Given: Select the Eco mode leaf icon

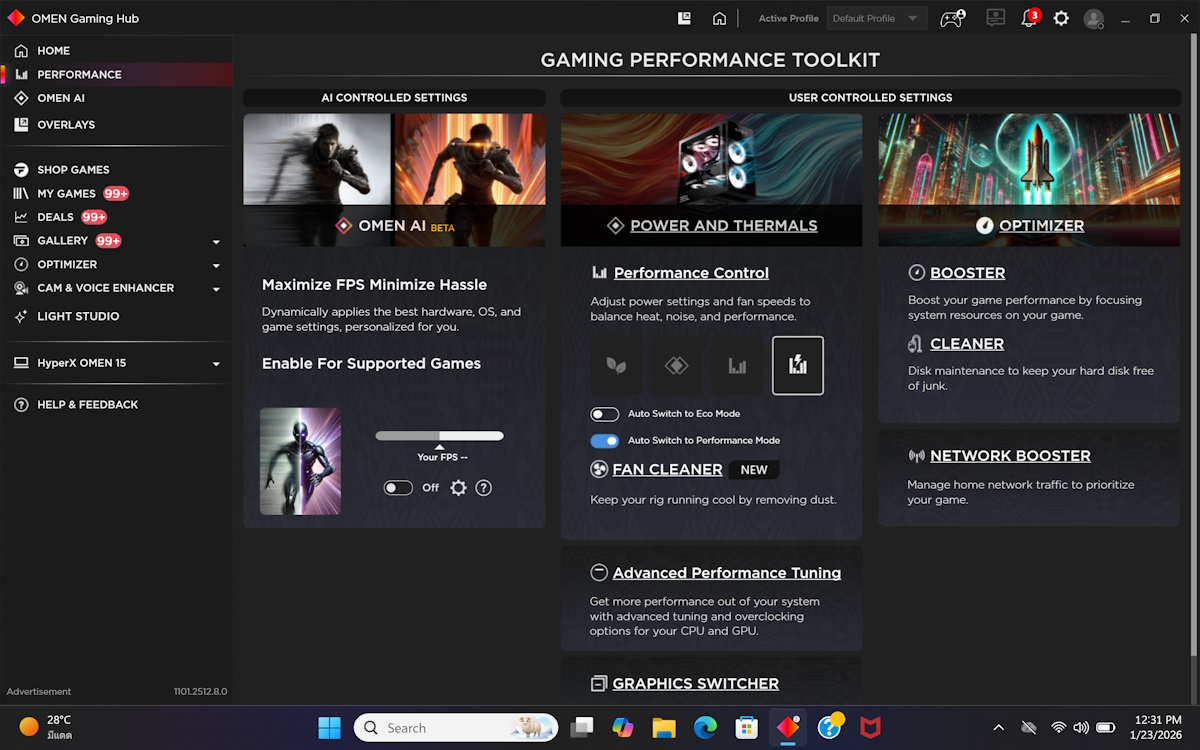Looking at the screenshot, I should [616, 366].
